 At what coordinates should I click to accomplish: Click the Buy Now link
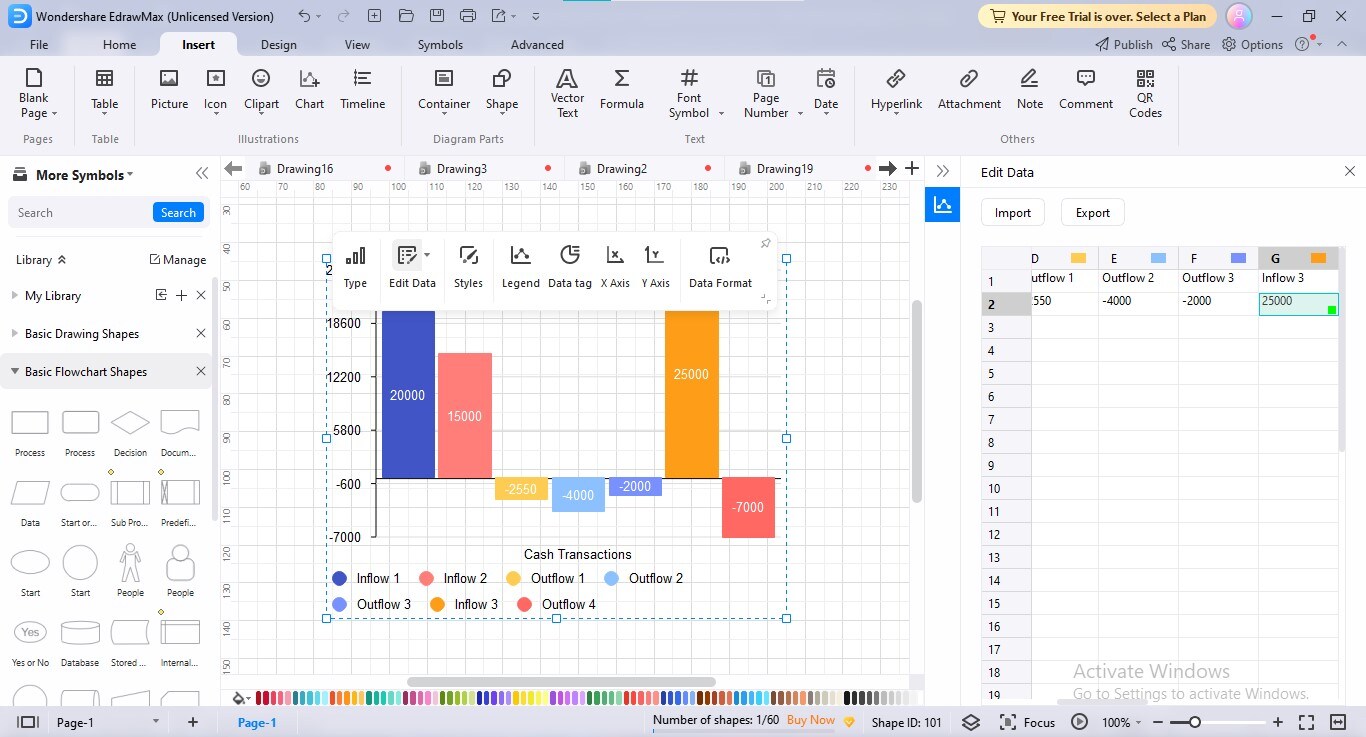[x=810, y=720]
